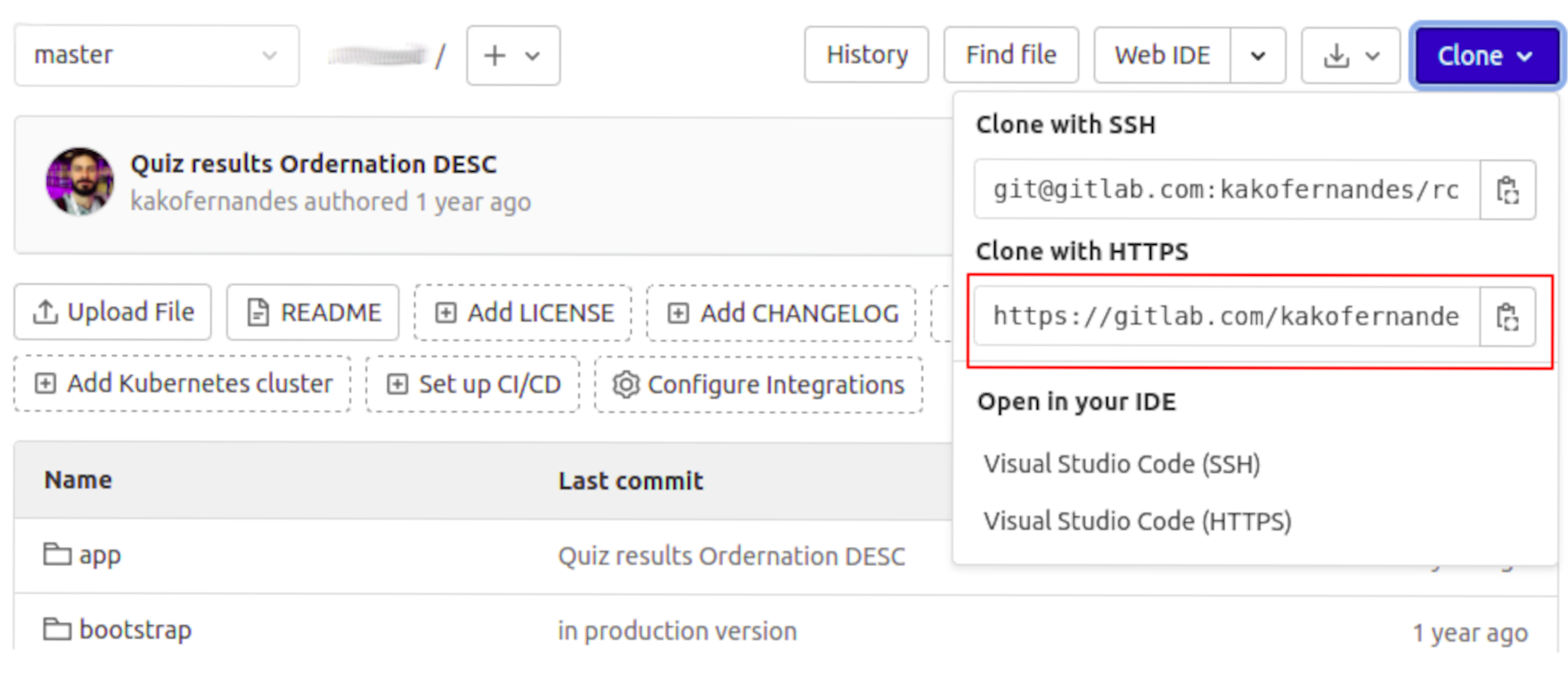The height and width of the screenshot is (682, 1568).
Task: Select Visual Studio Code (HTTPS) option
Action: [x=1137, y=521]
